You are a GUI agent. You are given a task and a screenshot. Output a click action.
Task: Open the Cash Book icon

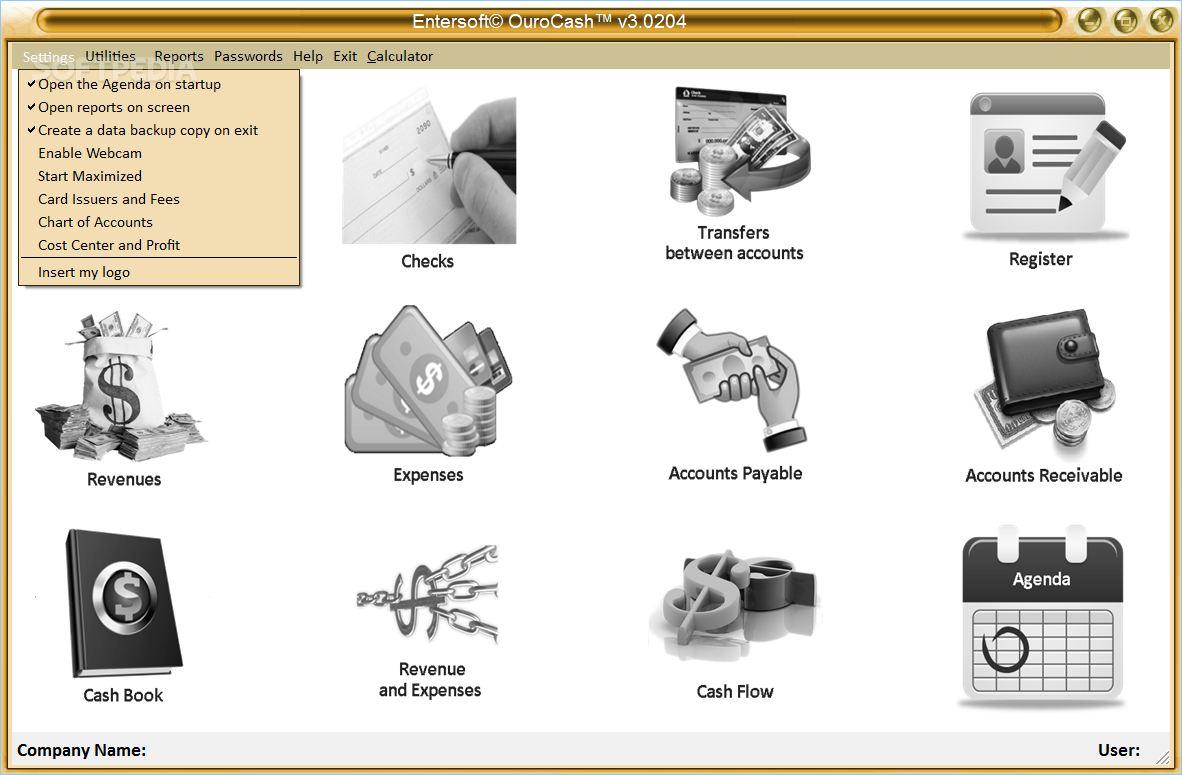(x=124, y=603)
